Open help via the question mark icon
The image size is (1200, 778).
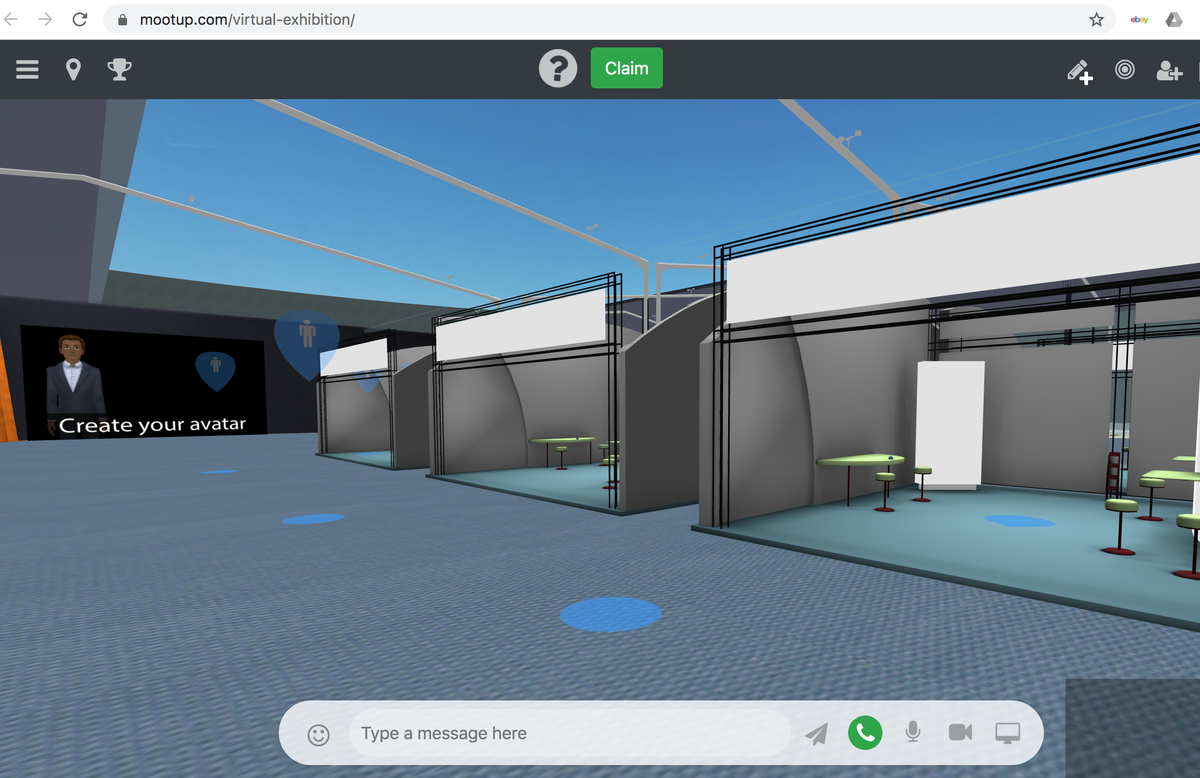tap(558, 69)
